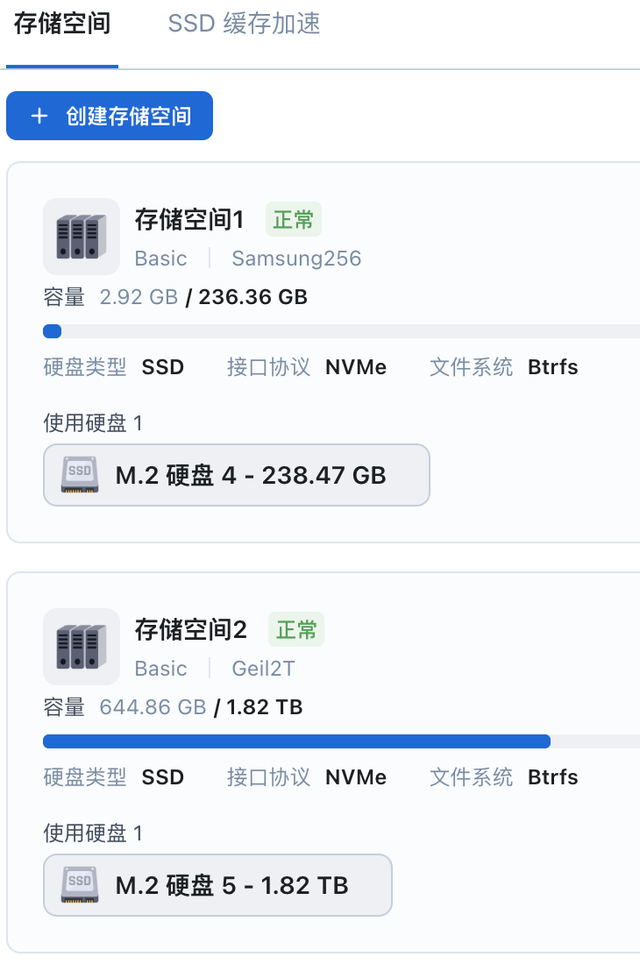Click the plus icon on 创建存储空间
This screenshot has width=640, height=964.
tap(39, 116)
